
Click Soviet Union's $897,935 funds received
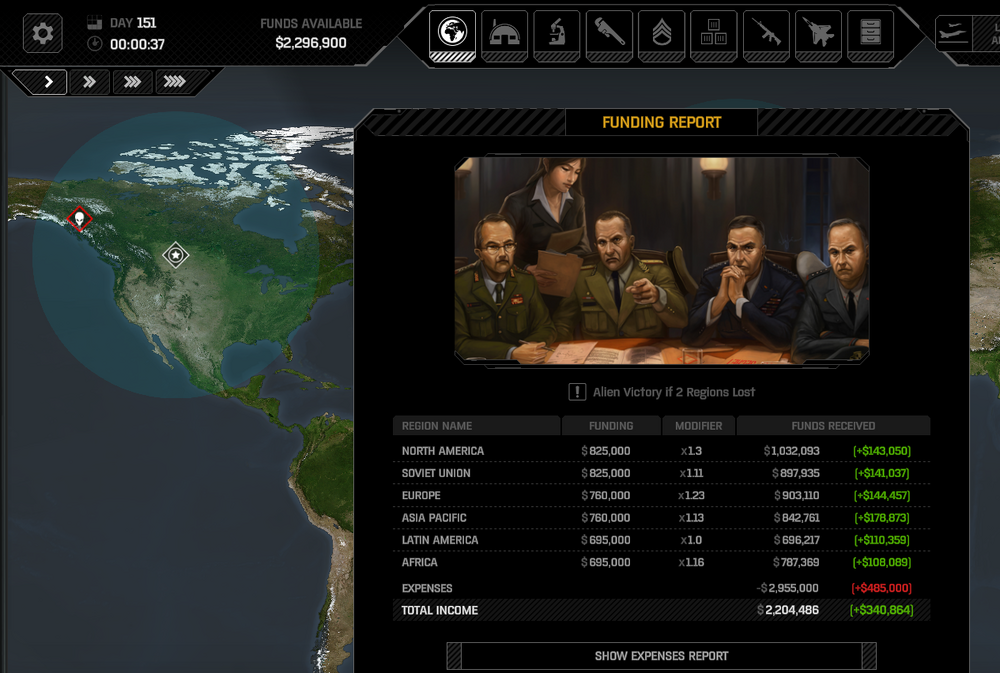coord(796,473)
